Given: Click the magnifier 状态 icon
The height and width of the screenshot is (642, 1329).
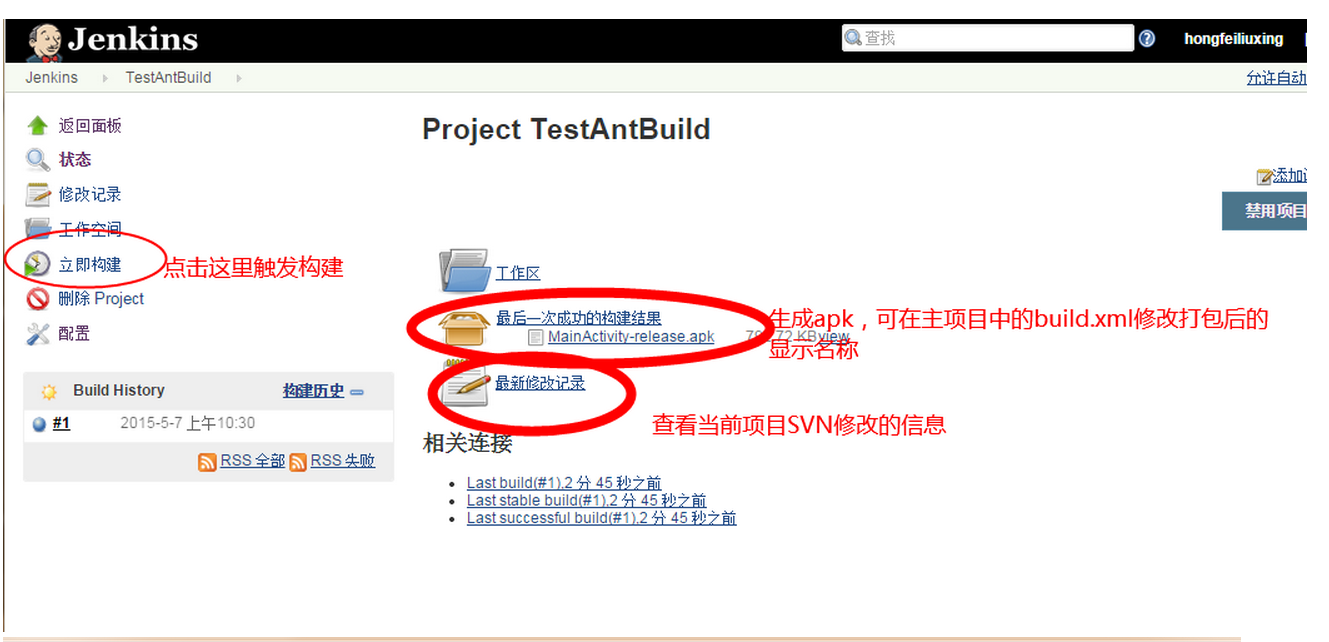Looking at the screenshot, I should point(38,160).
